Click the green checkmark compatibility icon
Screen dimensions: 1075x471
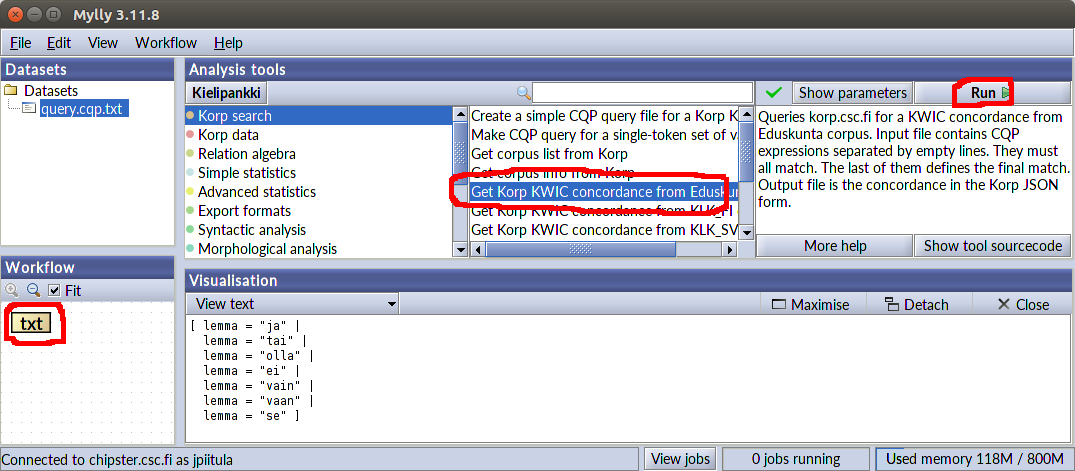773,93
